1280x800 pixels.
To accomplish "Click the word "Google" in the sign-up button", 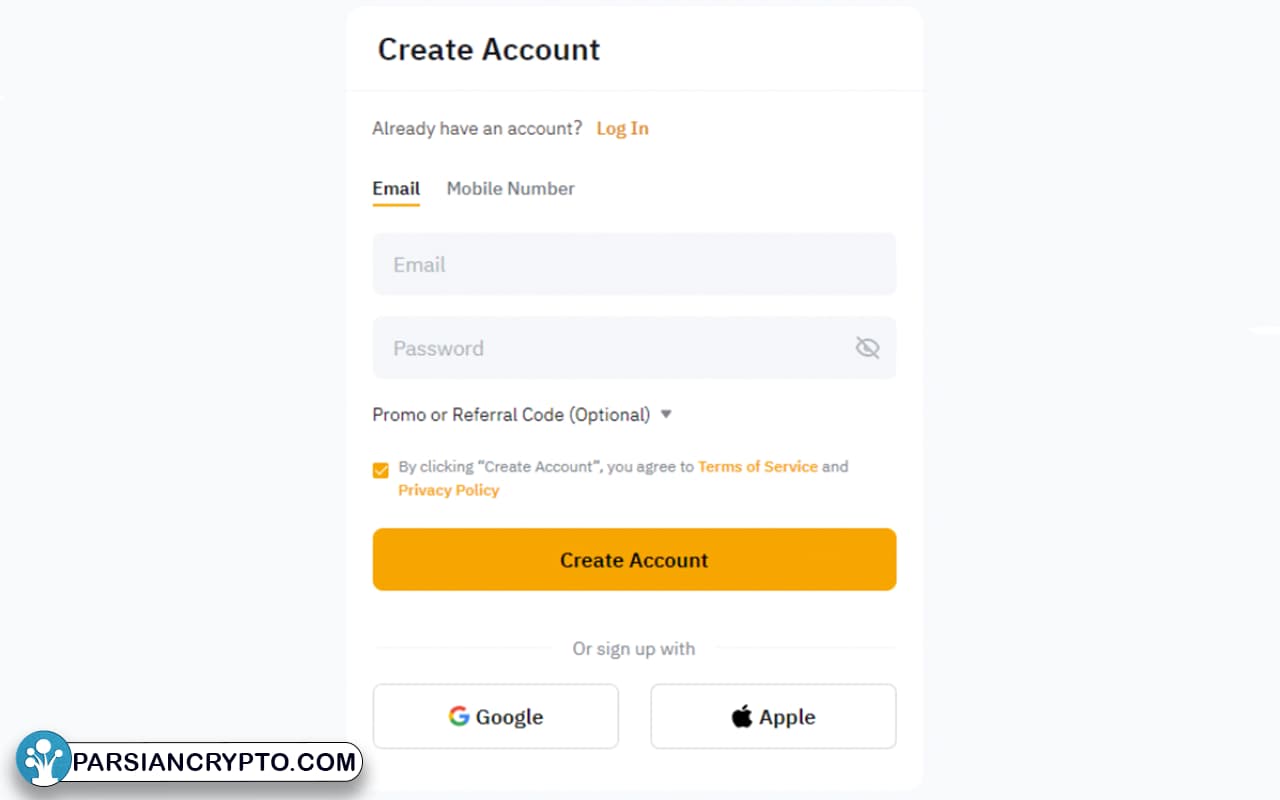I will [509, 717].
